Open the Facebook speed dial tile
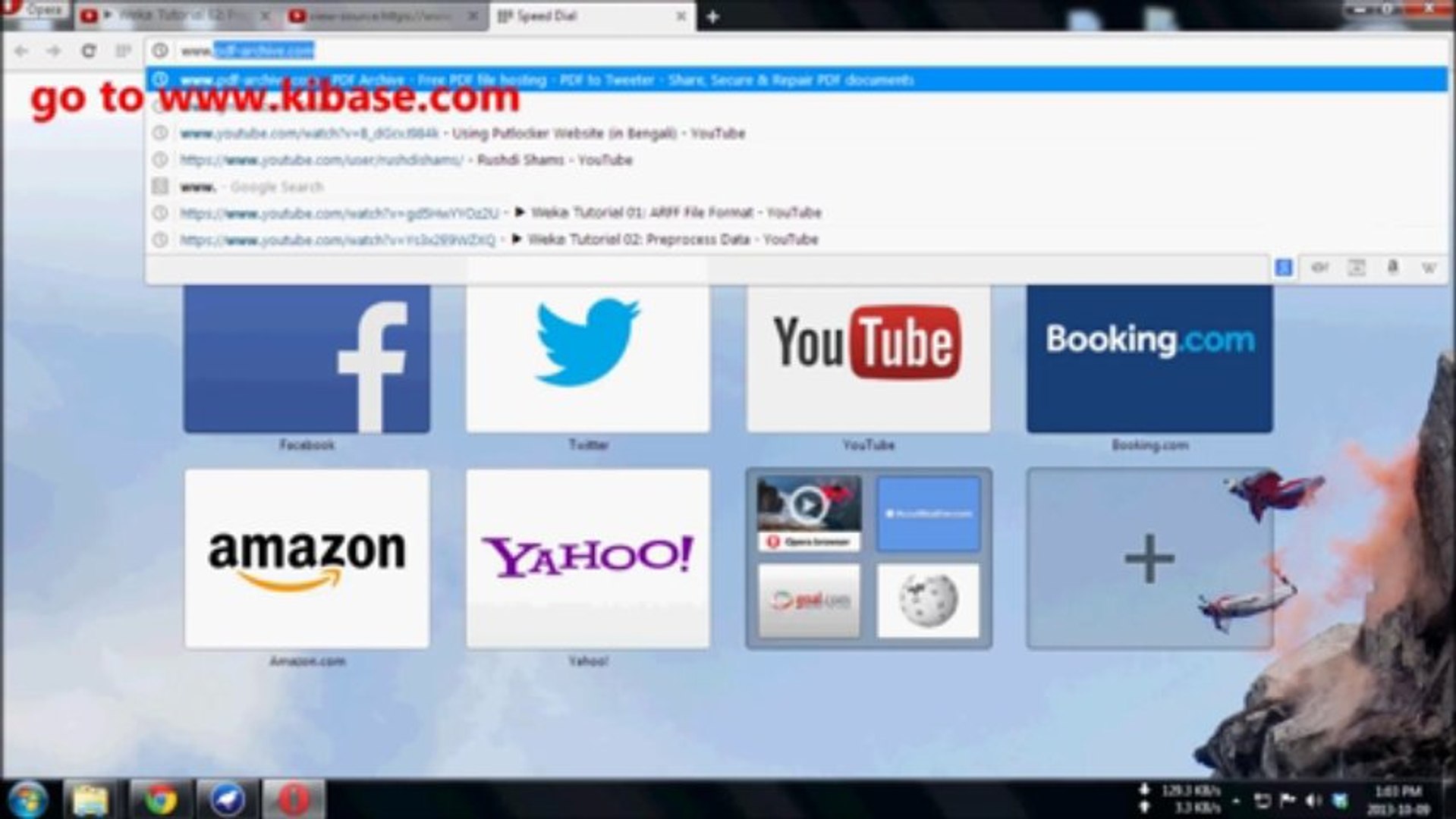The height and width of the screenshot is (819, 1456). pyautogui.click(x=308, y=356)
